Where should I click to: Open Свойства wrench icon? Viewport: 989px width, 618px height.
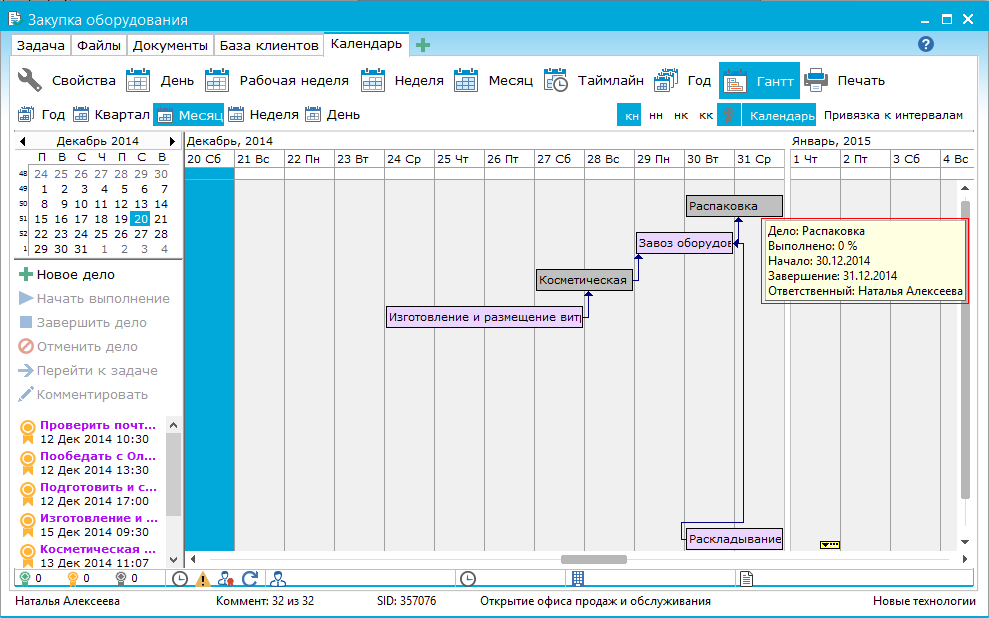point(29,81)
